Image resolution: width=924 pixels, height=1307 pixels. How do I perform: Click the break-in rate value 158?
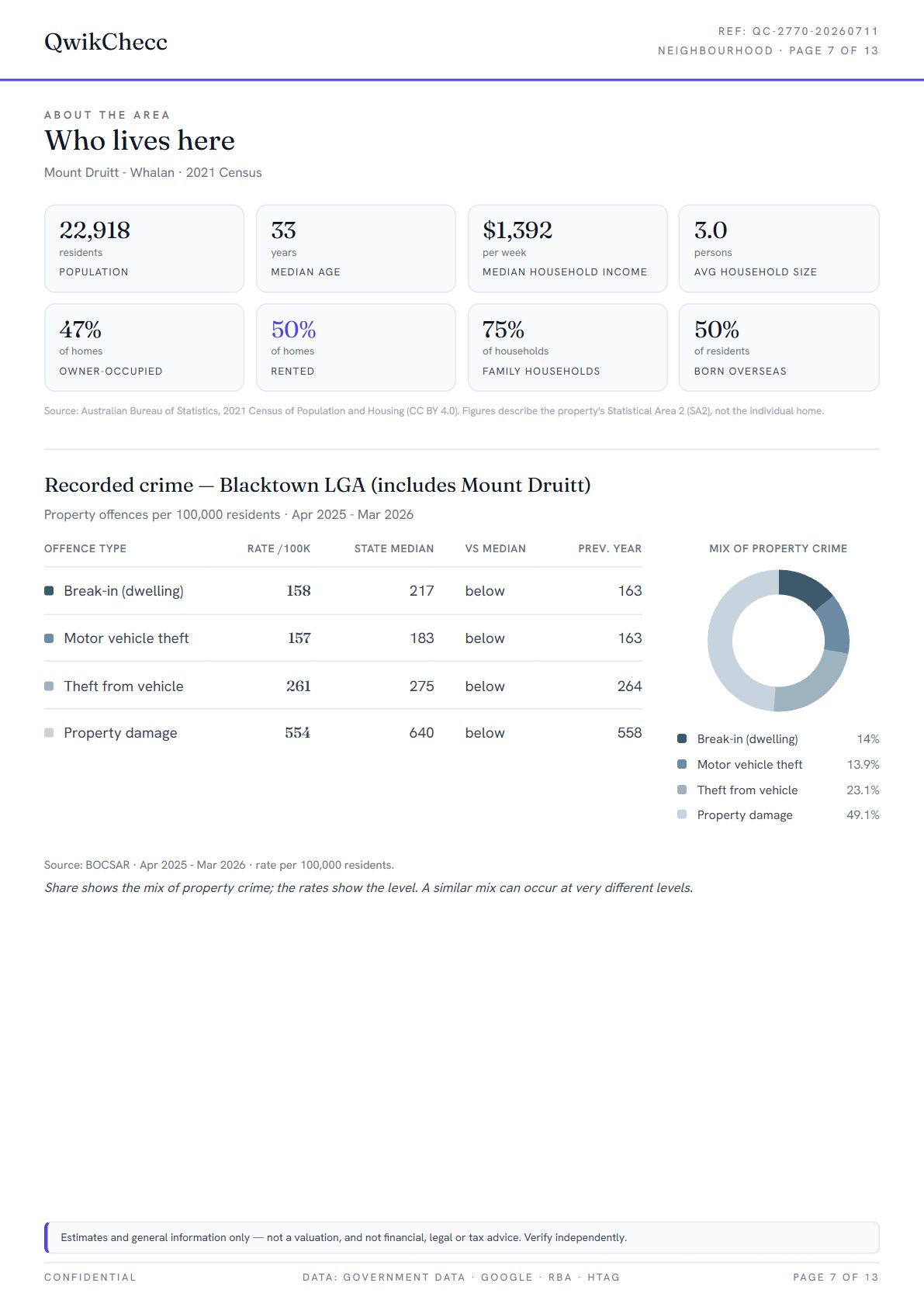click(x=298, y=591)
